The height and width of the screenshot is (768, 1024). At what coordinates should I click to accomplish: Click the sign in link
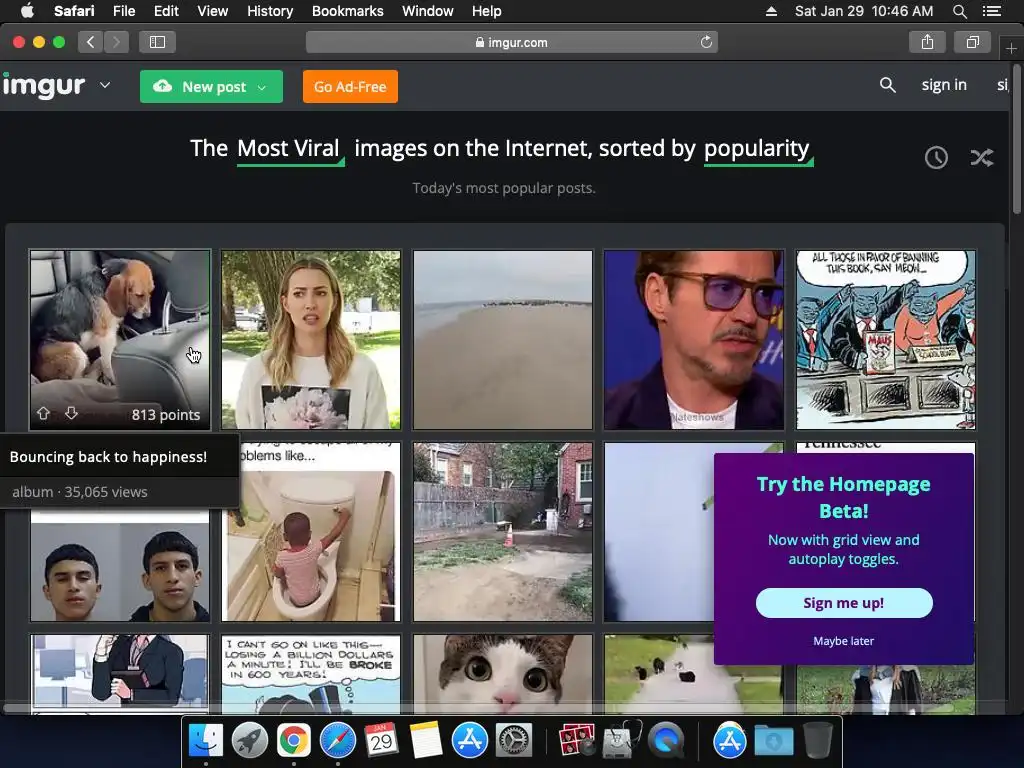point(944,85)
